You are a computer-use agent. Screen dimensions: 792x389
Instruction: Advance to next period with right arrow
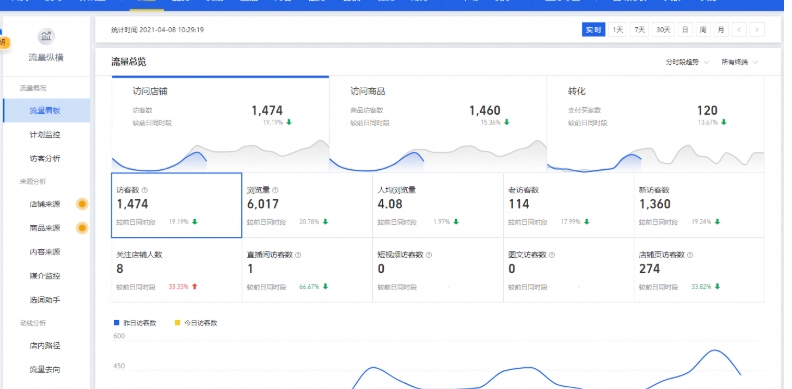[757, 30]
